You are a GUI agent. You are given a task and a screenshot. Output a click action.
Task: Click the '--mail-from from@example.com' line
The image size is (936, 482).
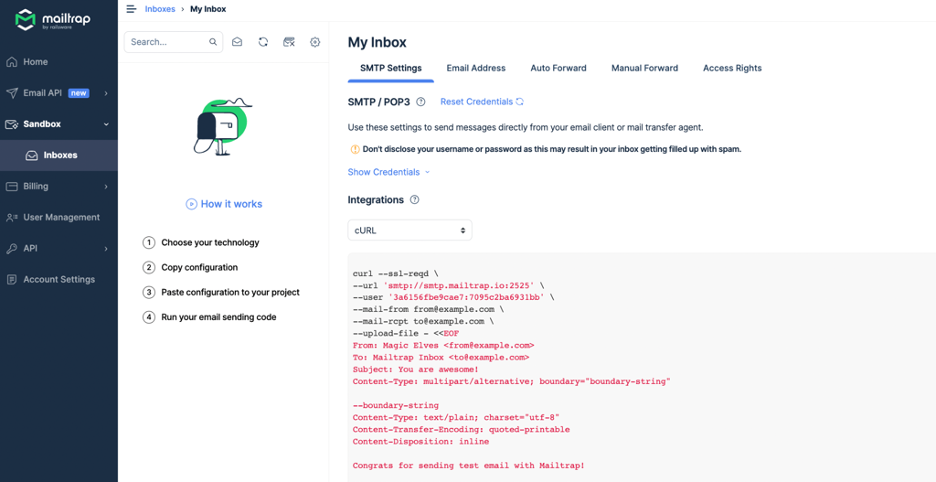[x=429, y=309]
